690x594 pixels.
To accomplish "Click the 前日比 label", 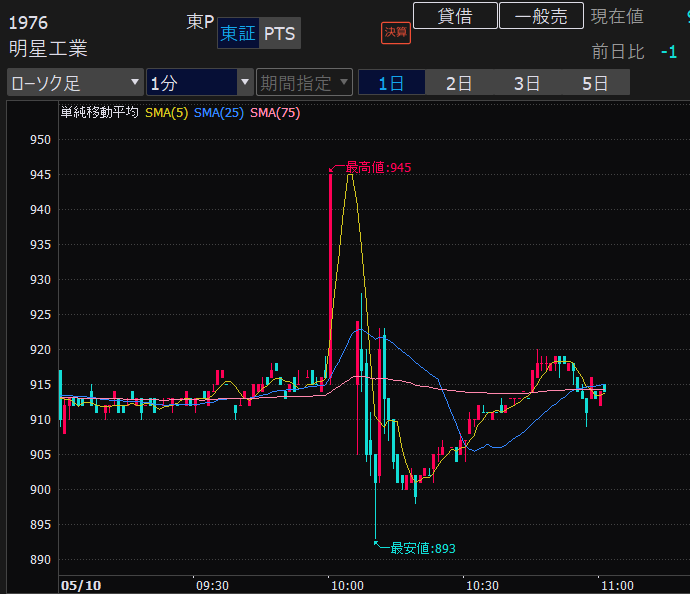I will pos(618,52).
